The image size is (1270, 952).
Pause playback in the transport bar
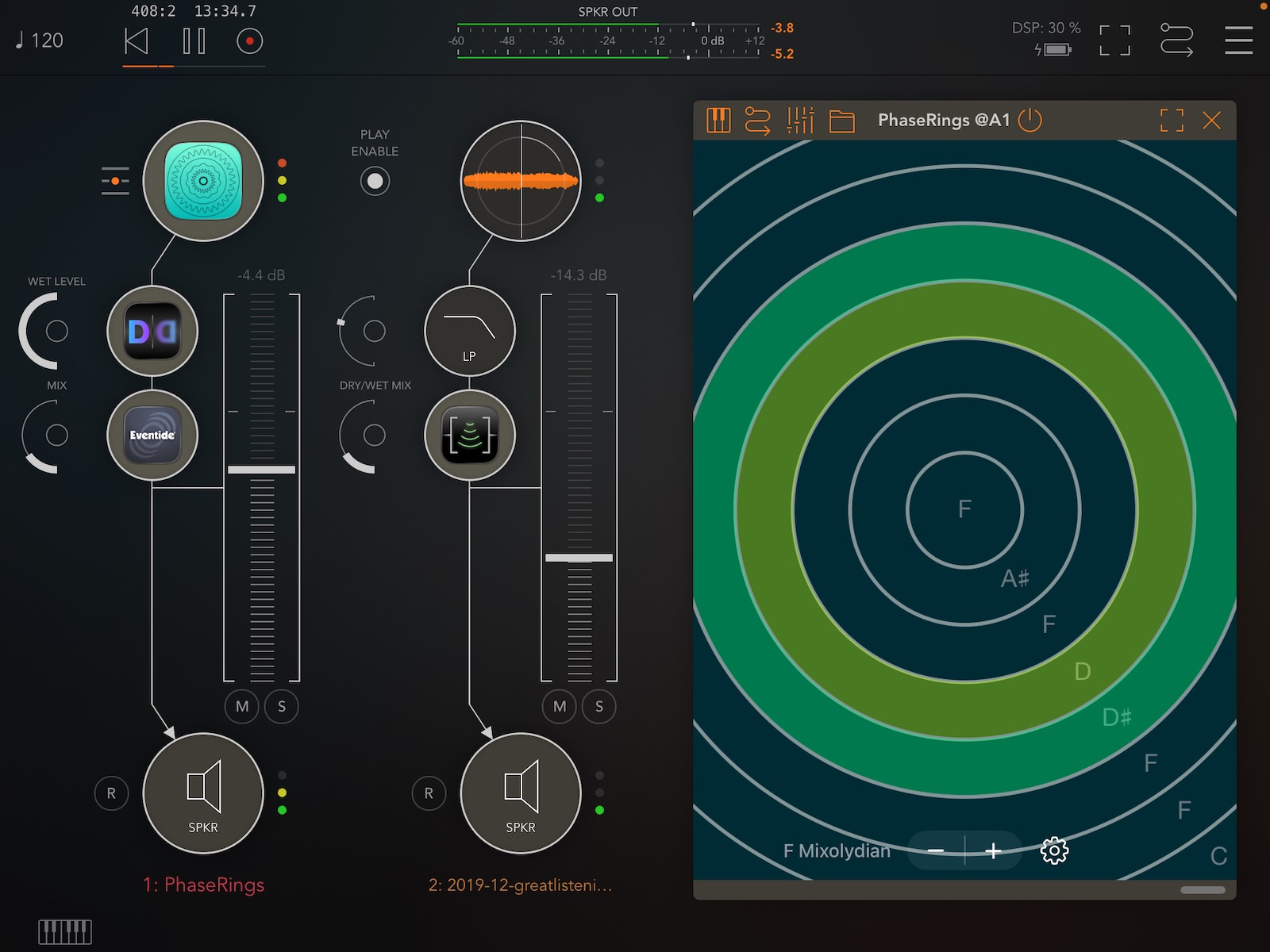[x=194, y=40]
